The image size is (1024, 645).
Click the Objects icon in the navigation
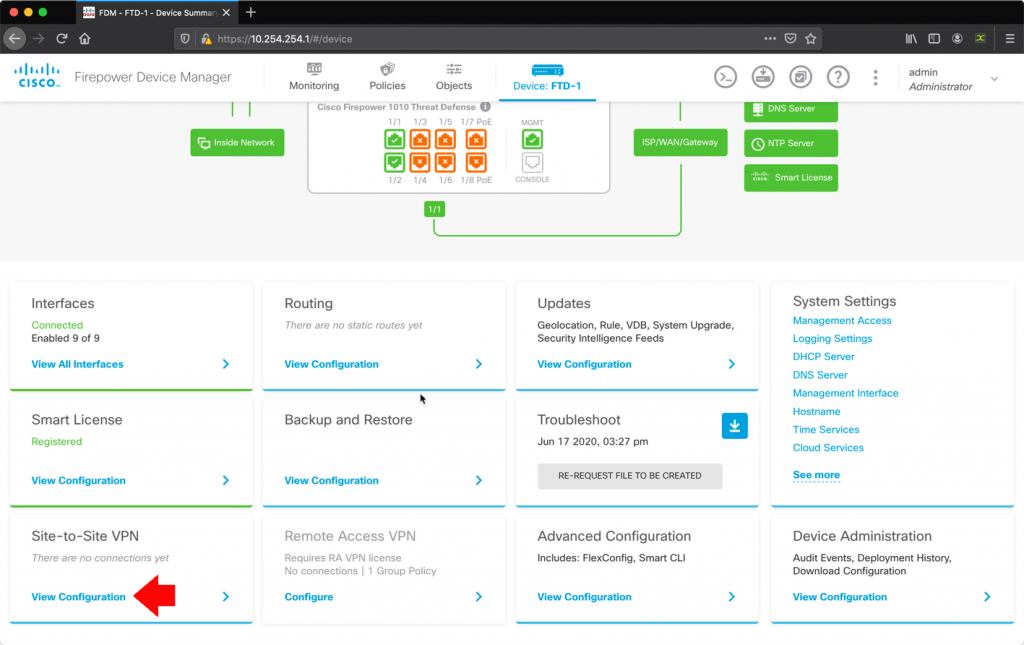[453, 77]
